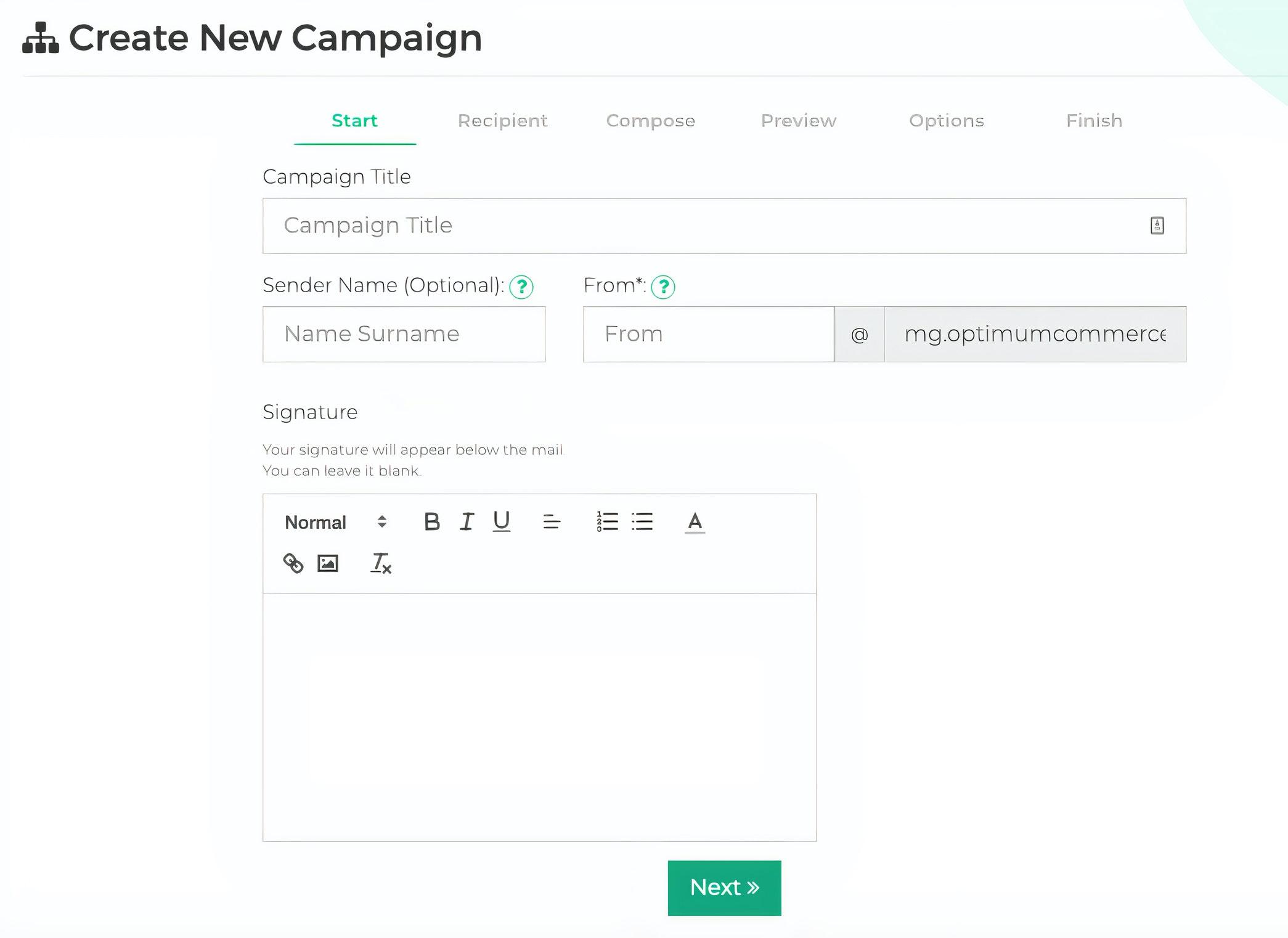This screenshot has width=1288, height=938.
Task: Click the From email address field
Action: tap(709, 334)
